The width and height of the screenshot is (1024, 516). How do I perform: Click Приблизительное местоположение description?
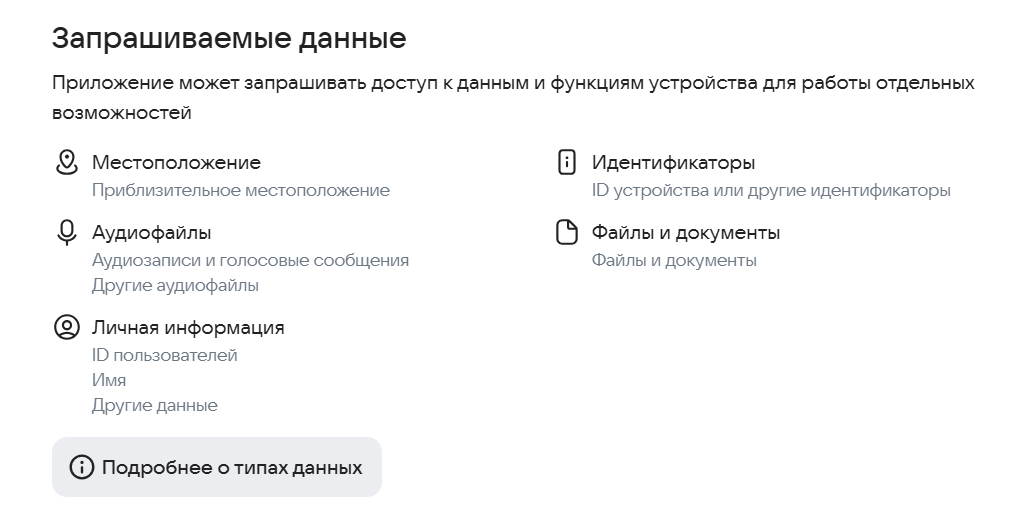click(240, 191)
